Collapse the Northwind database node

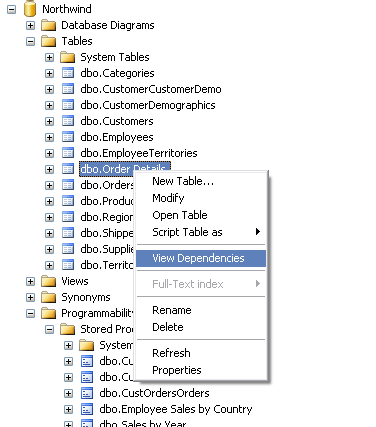click(x=11, y=9)
